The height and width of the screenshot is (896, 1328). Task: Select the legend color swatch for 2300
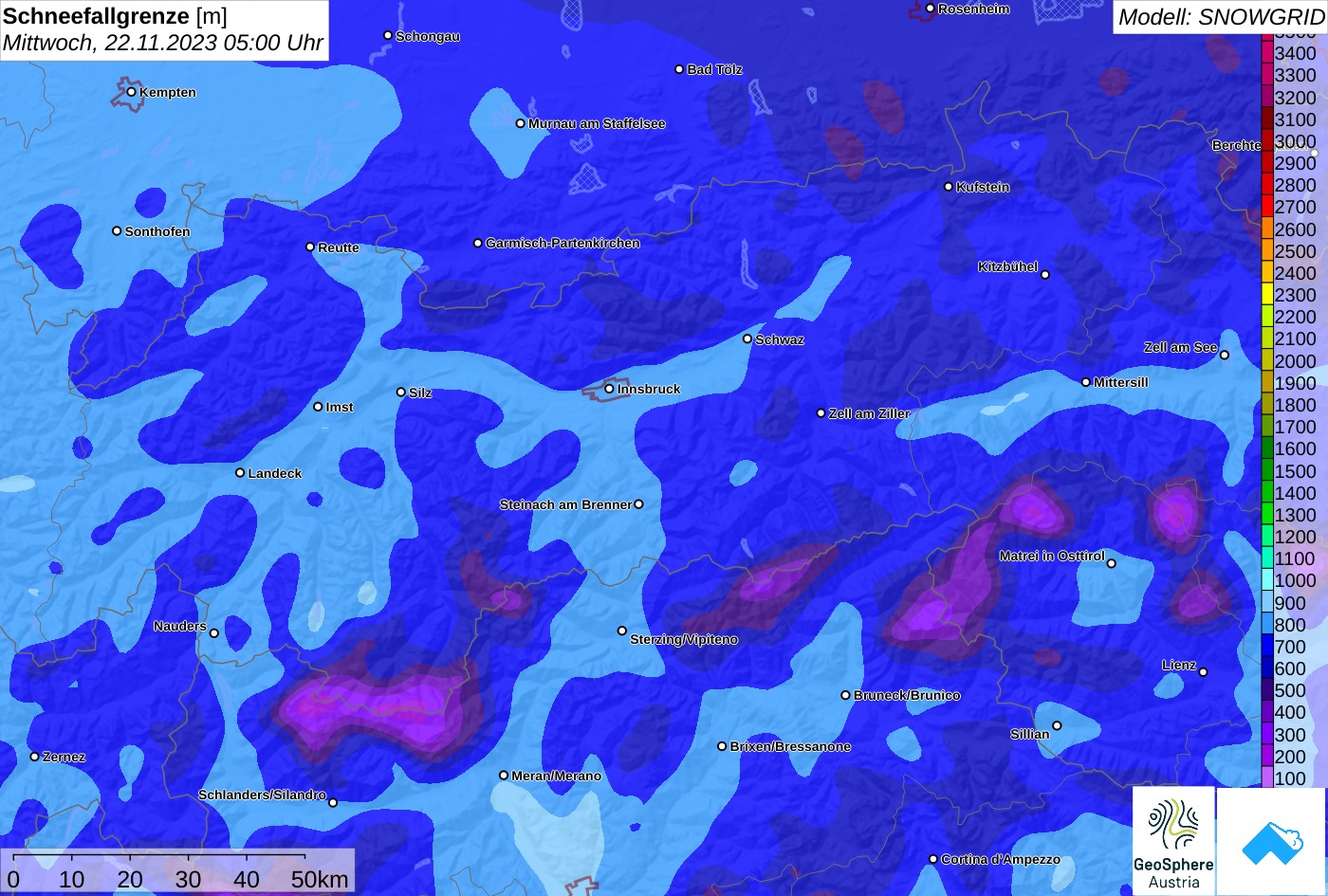tap(1266, 295)
